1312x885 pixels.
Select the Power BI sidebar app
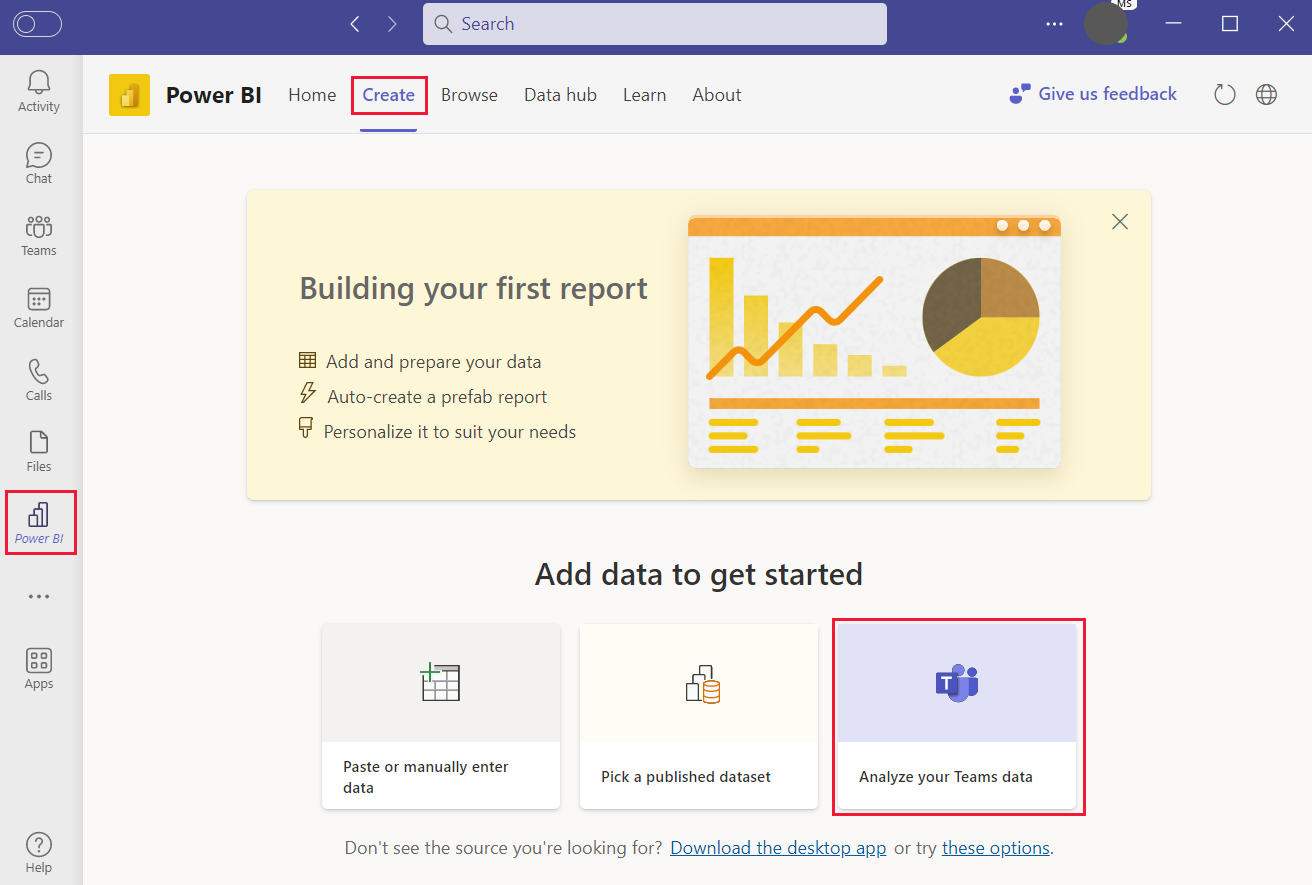[x=39, y=523]
